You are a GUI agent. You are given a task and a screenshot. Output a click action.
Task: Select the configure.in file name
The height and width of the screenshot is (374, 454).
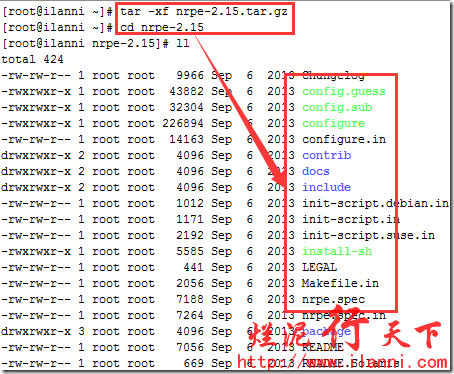(344, 139)
